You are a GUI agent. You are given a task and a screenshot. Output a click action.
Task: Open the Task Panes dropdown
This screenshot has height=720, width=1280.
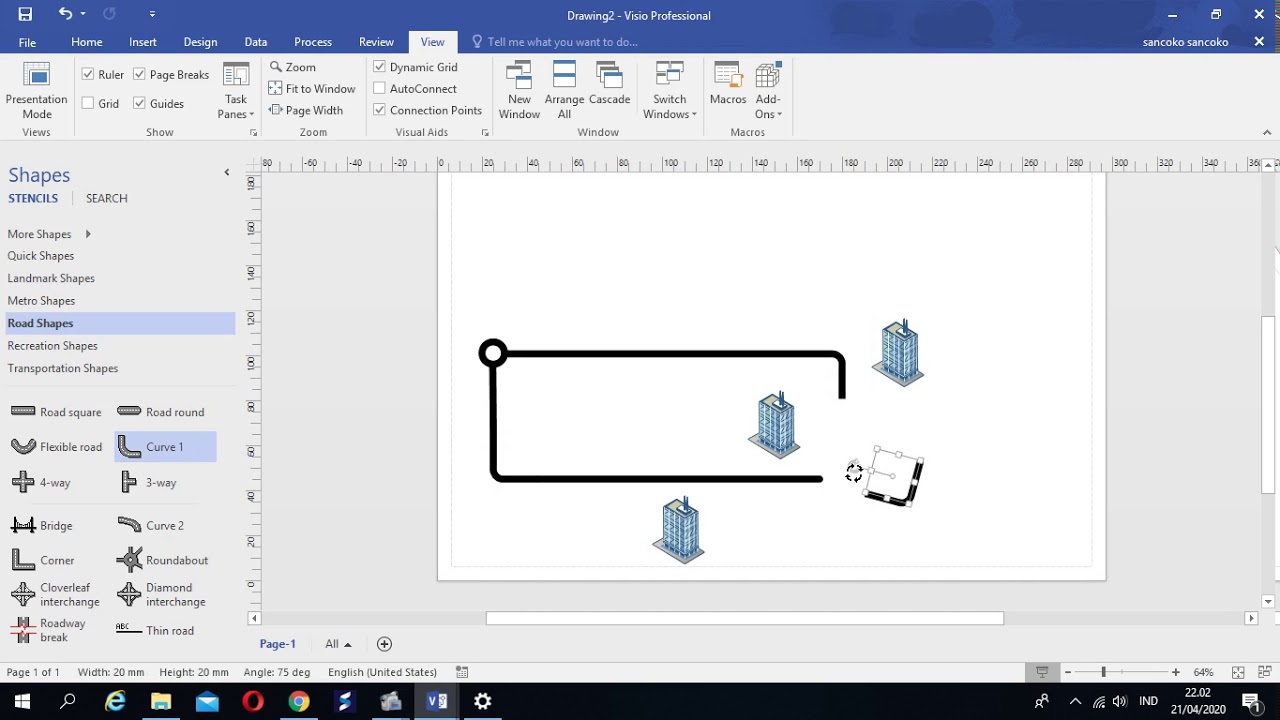[x=236, y=91]
